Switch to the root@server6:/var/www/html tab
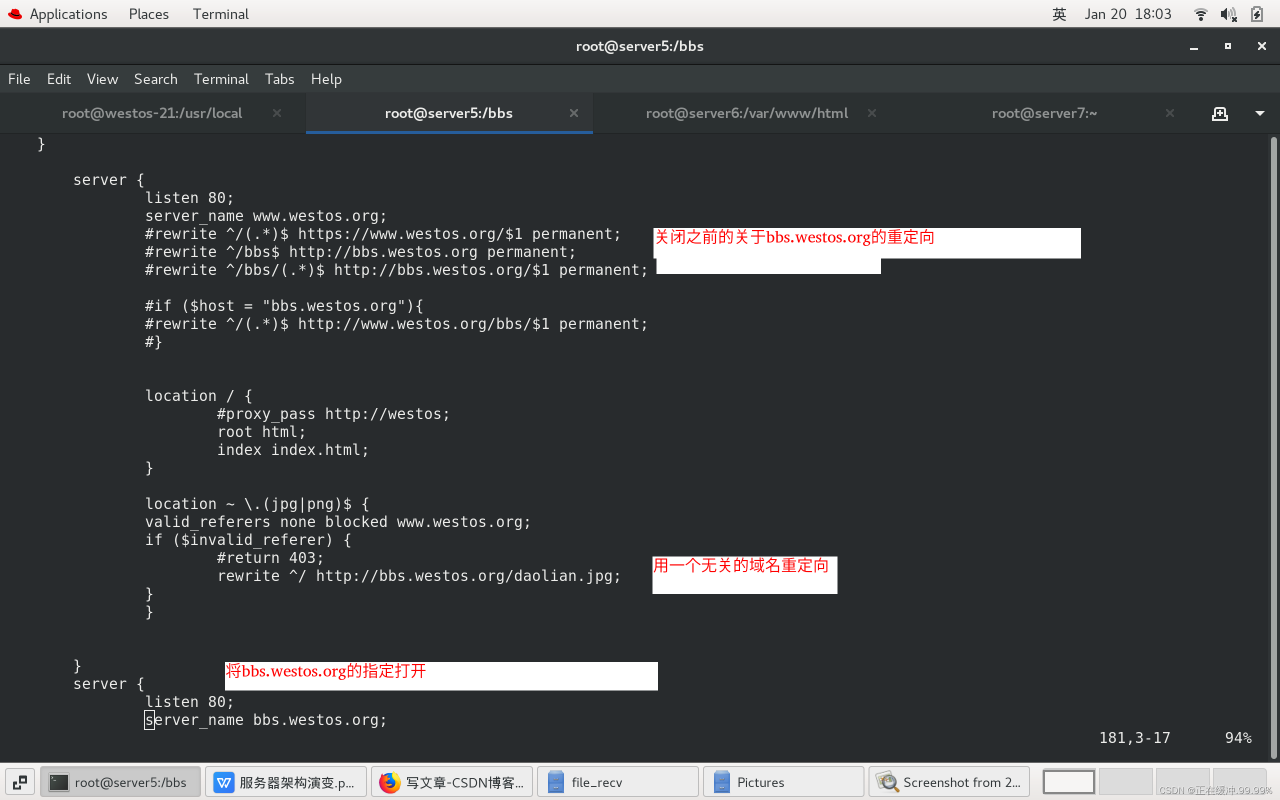Image resolution: width=1280 pixels, height=800 pixels. point(747,113)
